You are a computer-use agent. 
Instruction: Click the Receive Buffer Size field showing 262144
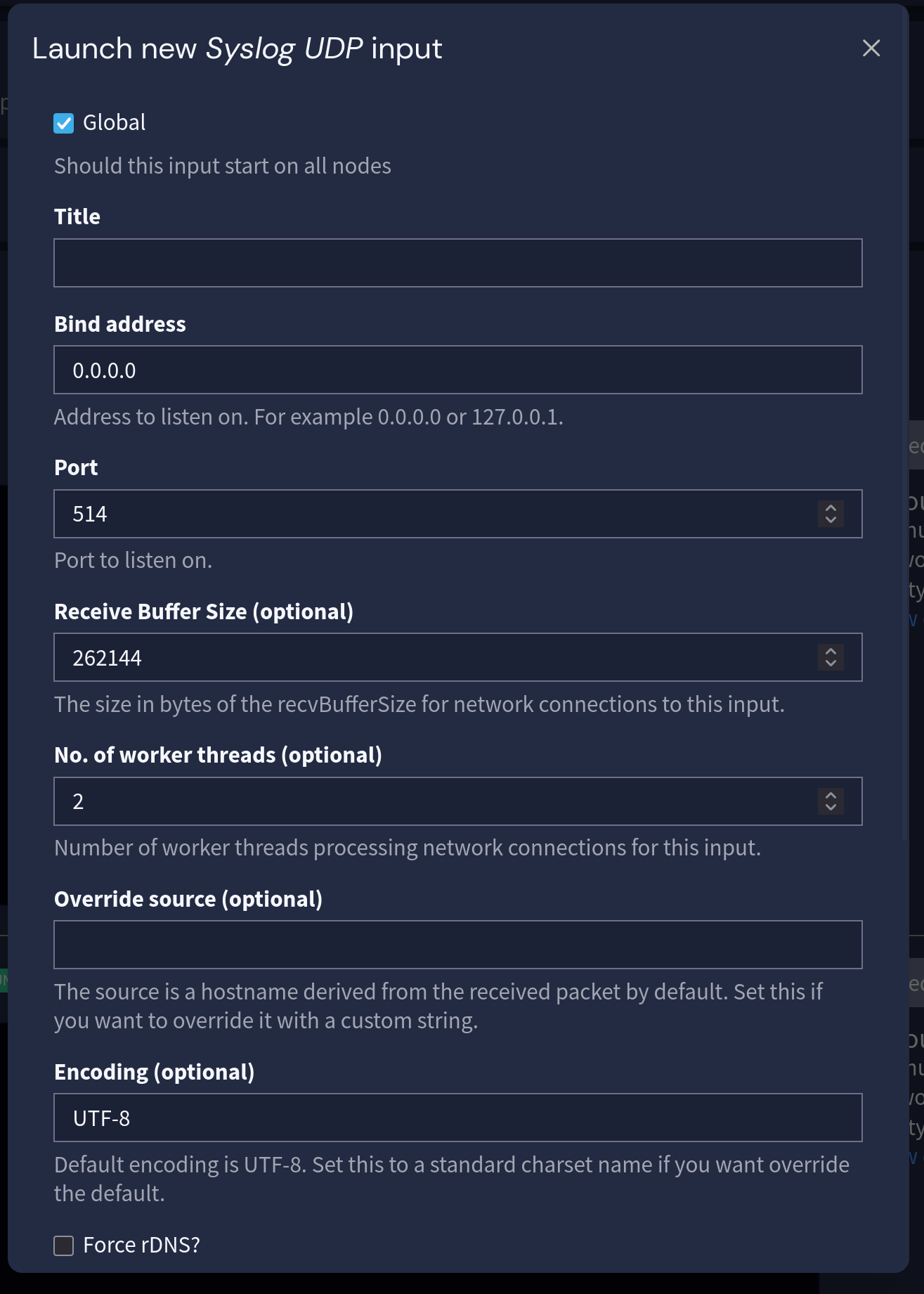click(422, 658)
